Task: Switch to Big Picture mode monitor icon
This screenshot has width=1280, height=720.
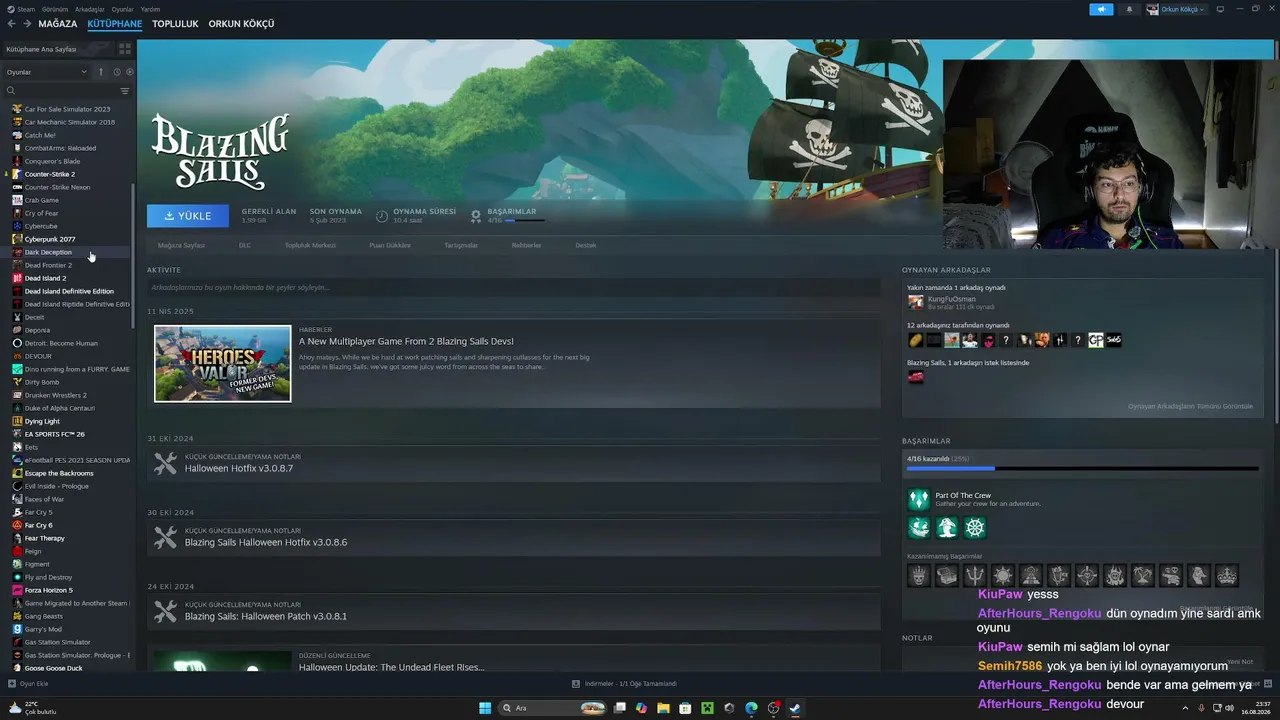Action: 1220,9
